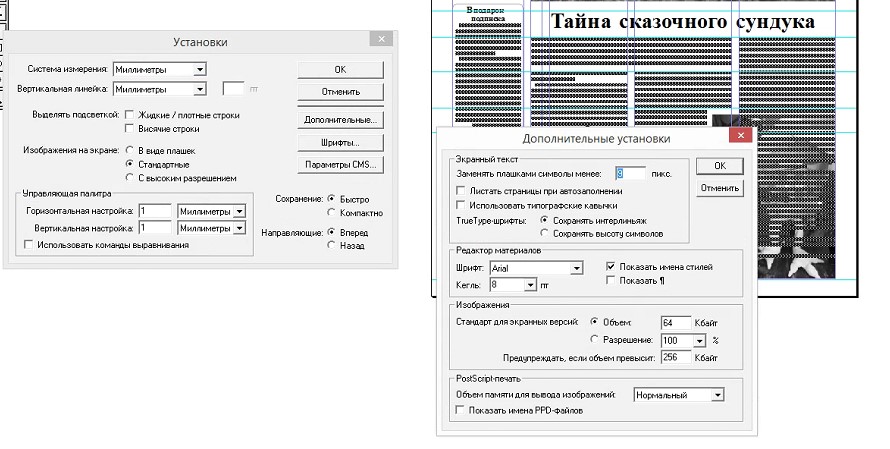Click Отменить in the Дополнительные установки dialog
Viewport: 890px width, 449px height.
coord(719,188)
